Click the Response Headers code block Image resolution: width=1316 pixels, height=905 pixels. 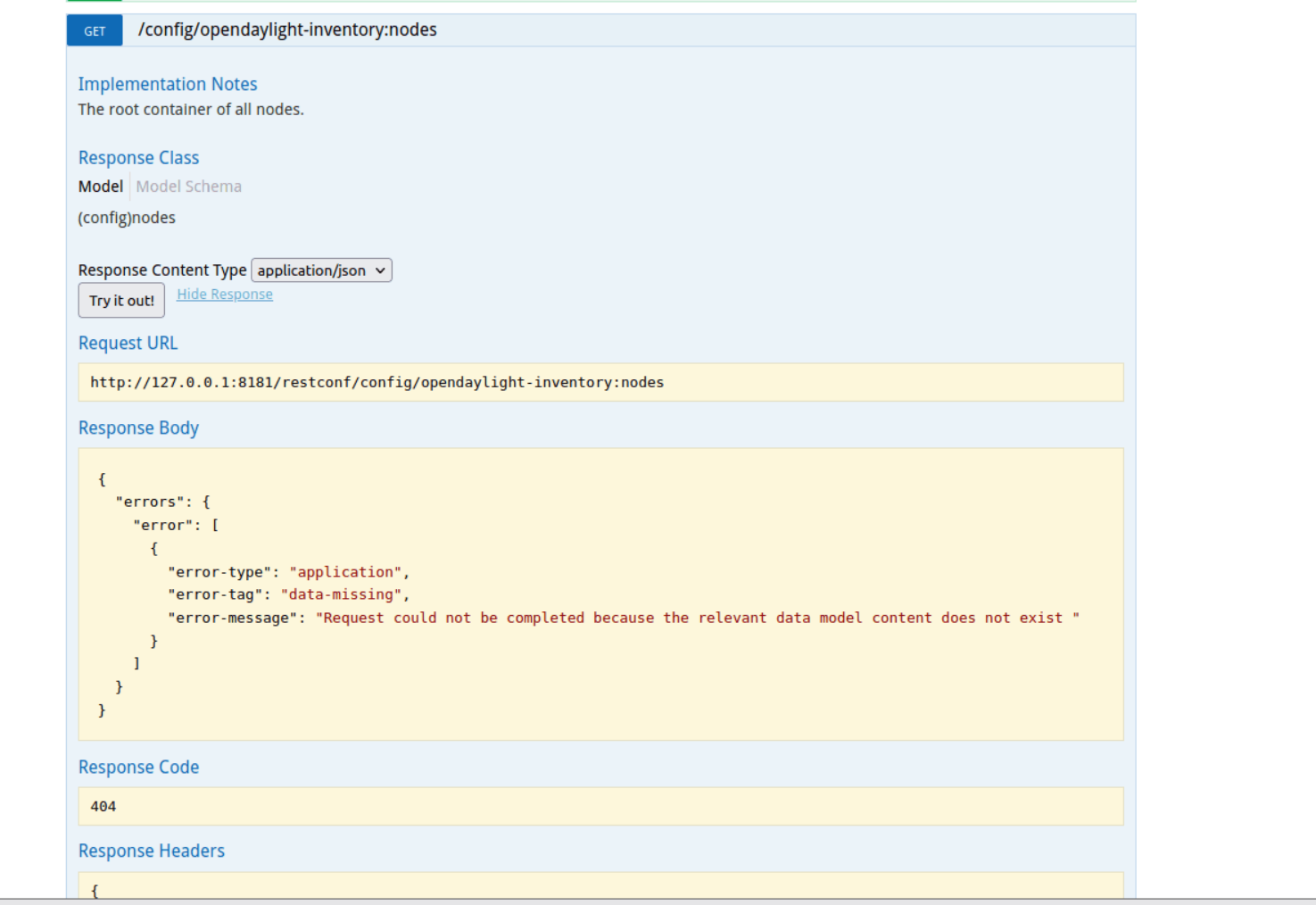(x=600, y=887)
